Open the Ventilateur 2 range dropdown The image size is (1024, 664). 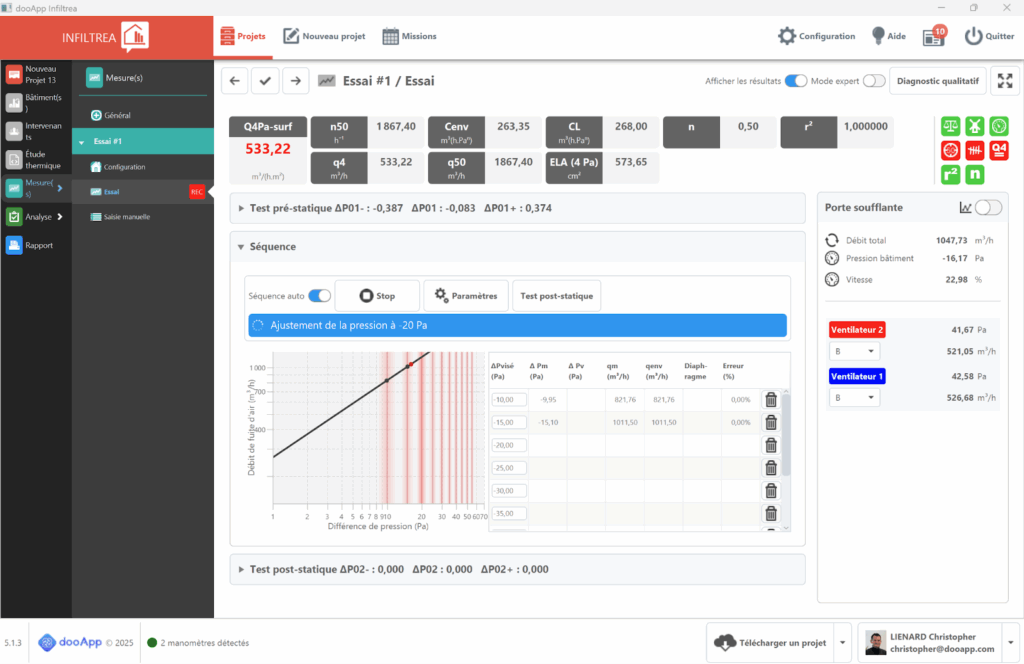pos(854,351)
